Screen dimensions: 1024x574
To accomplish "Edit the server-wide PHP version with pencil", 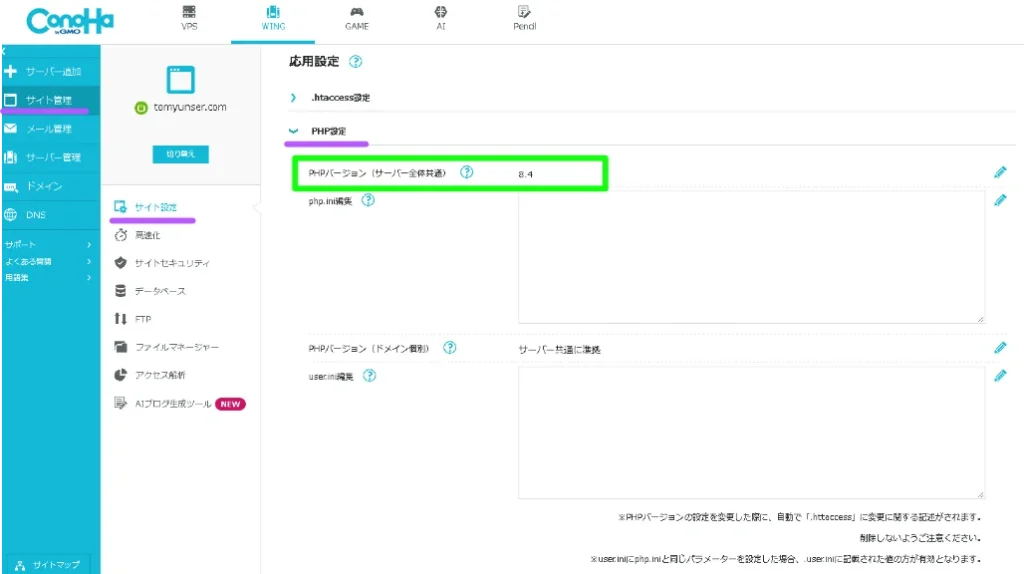I will (x=1000, y=172).
